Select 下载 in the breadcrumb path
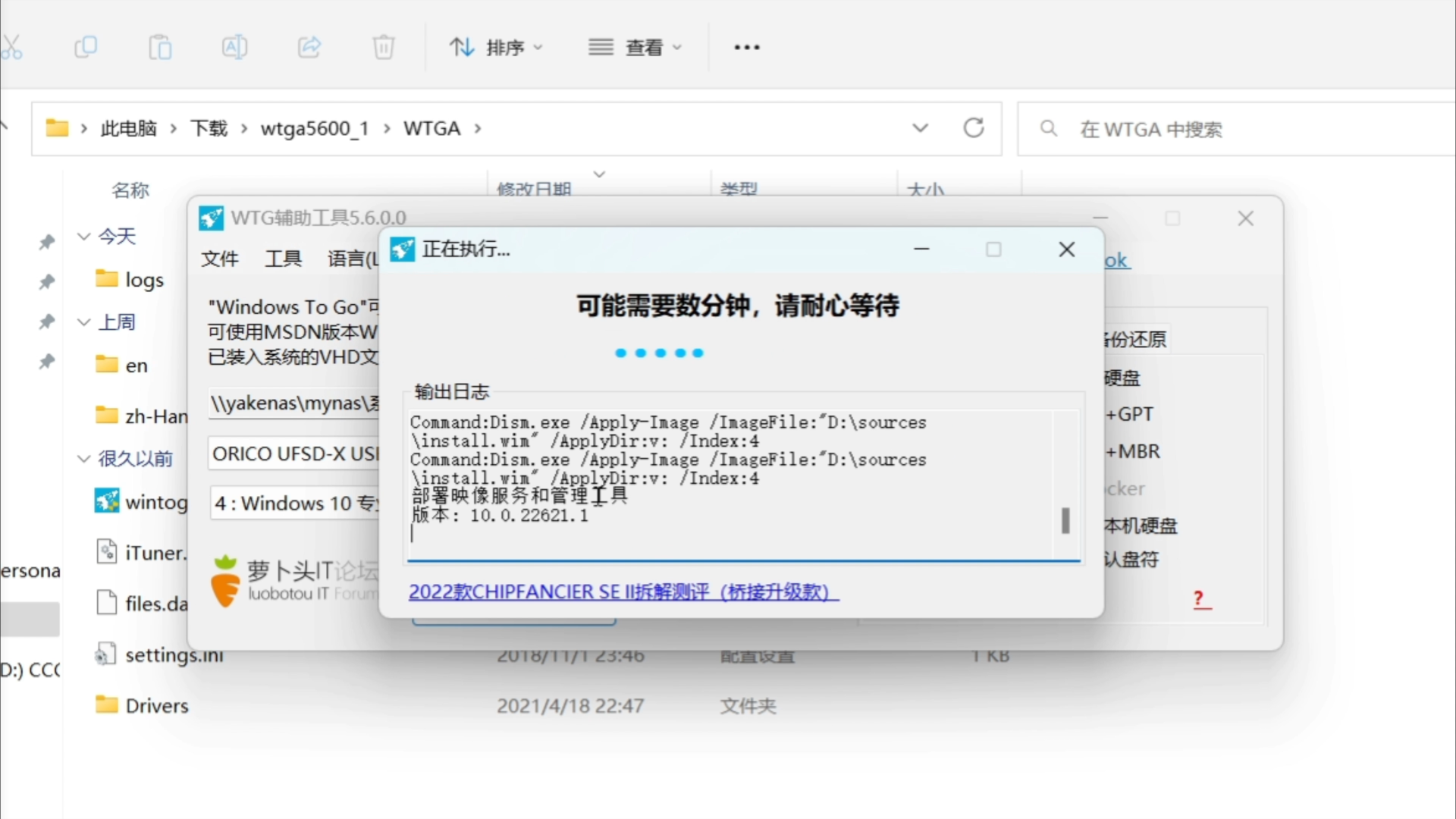The width and height of the screenshot is (1456, 819). (209, 128)
